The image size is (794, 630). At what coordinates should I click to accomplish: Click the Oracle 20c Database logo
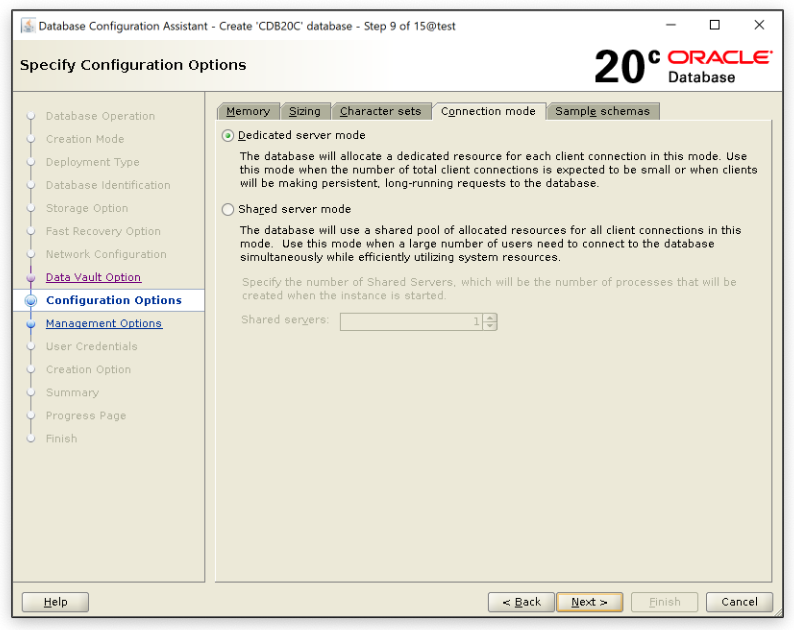click(683, 66)
